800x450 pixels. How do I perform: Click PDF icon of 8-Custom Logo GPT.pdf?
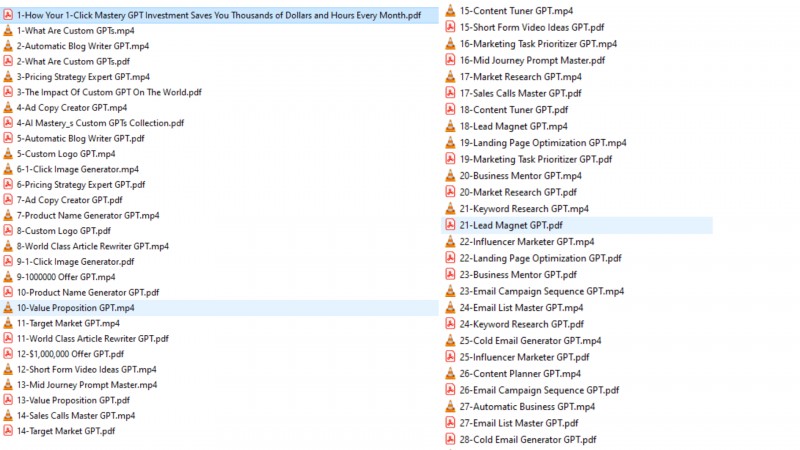point(8,231)
